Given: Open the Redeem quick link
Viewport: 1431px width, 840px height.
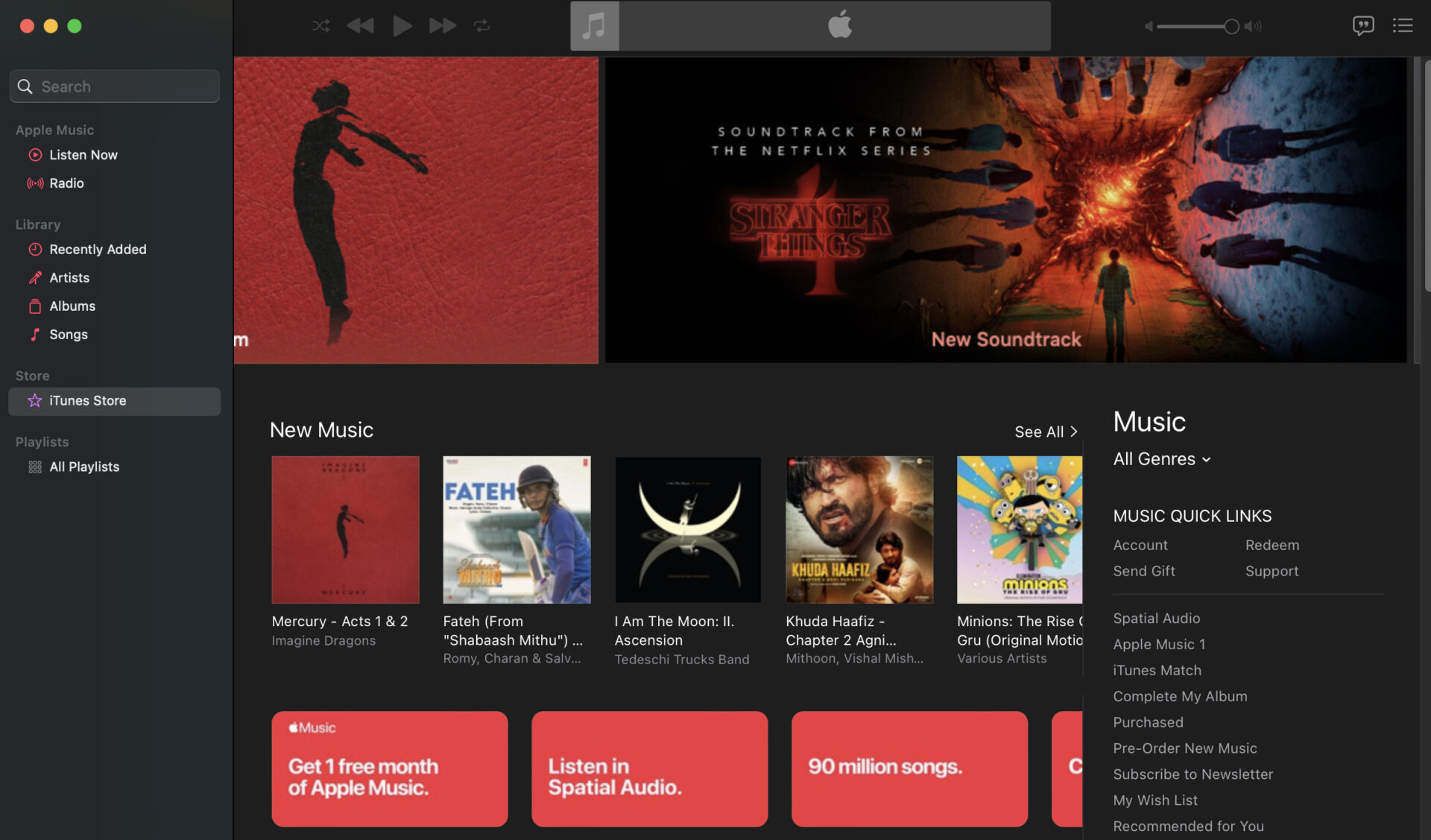Looking at the screenshot, I should (1272, 546).
